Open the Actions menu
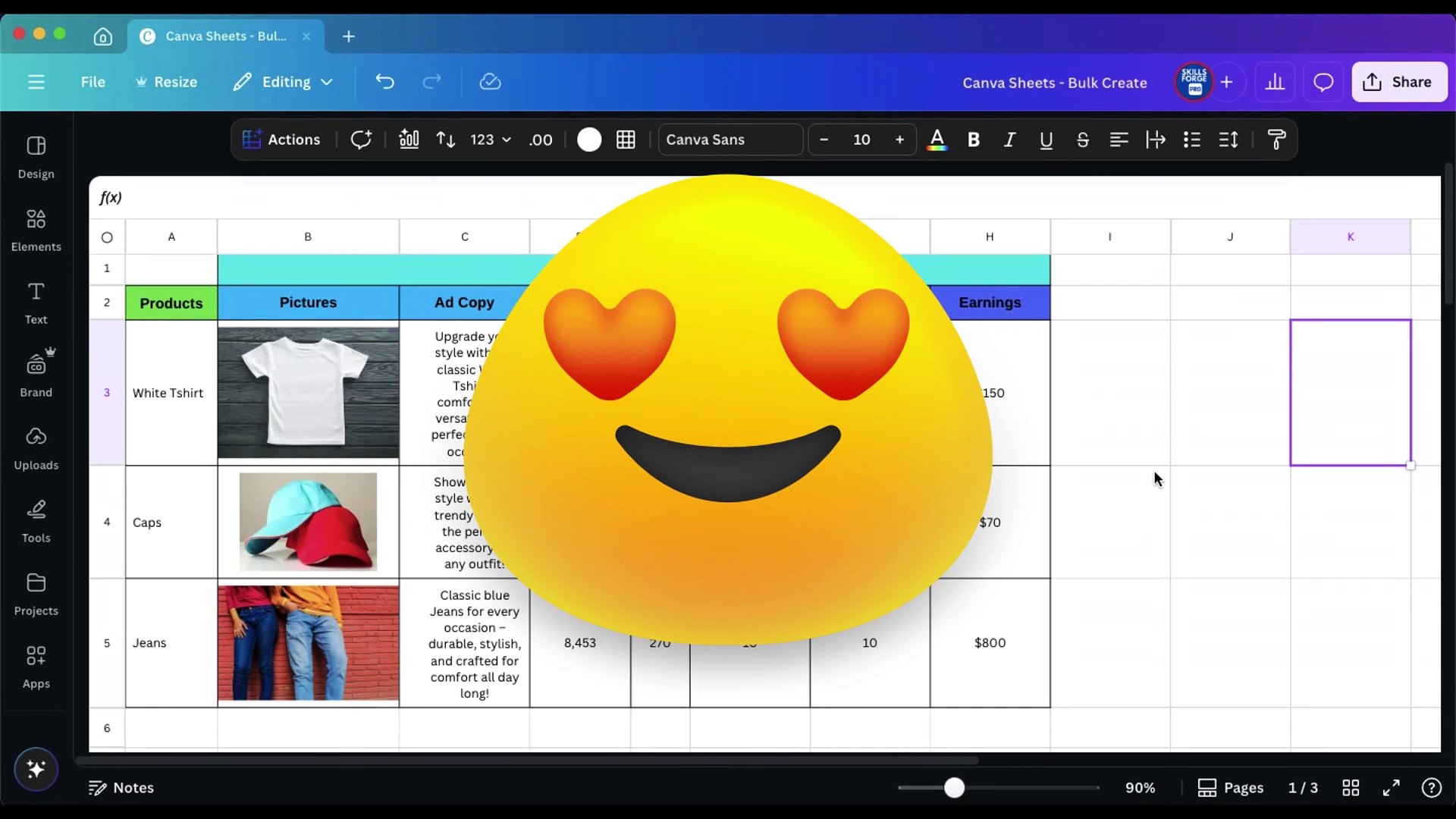Viewport: 1456px width, 819px height. coord(281,140)
